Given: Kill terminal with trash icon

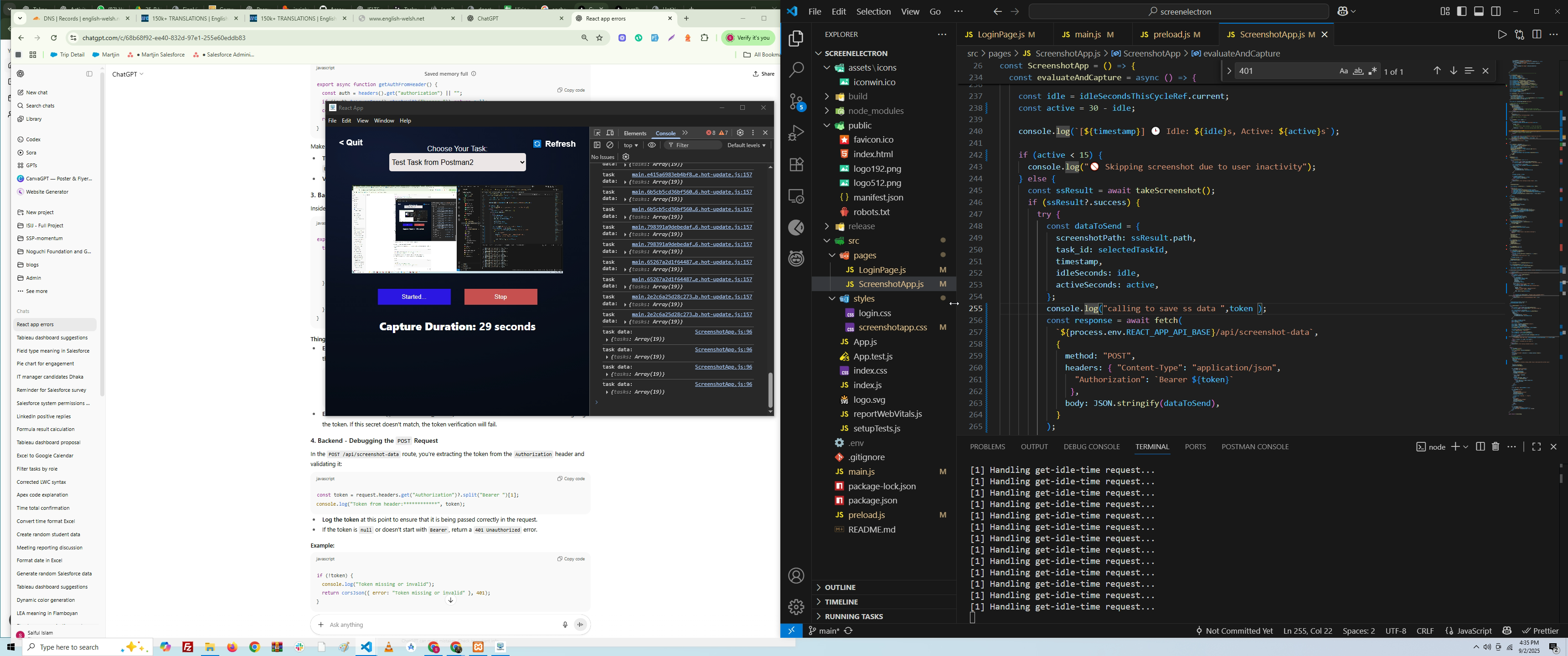Looking at the screenshot, I should point(1496,446).
